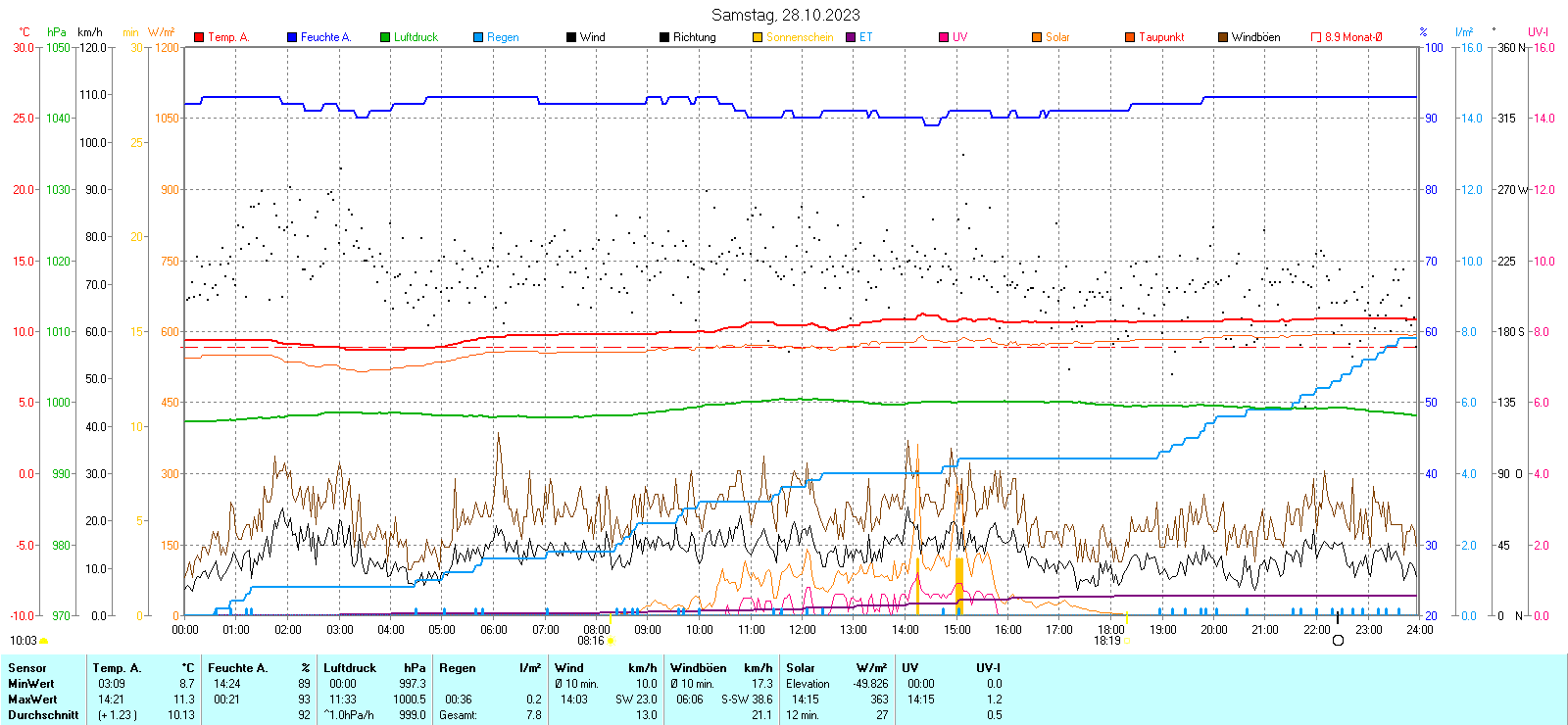The width and height of the screenshot is (1568, 725).
Task: Click the green Luftdruck legend square
Action: coord(385,37)
